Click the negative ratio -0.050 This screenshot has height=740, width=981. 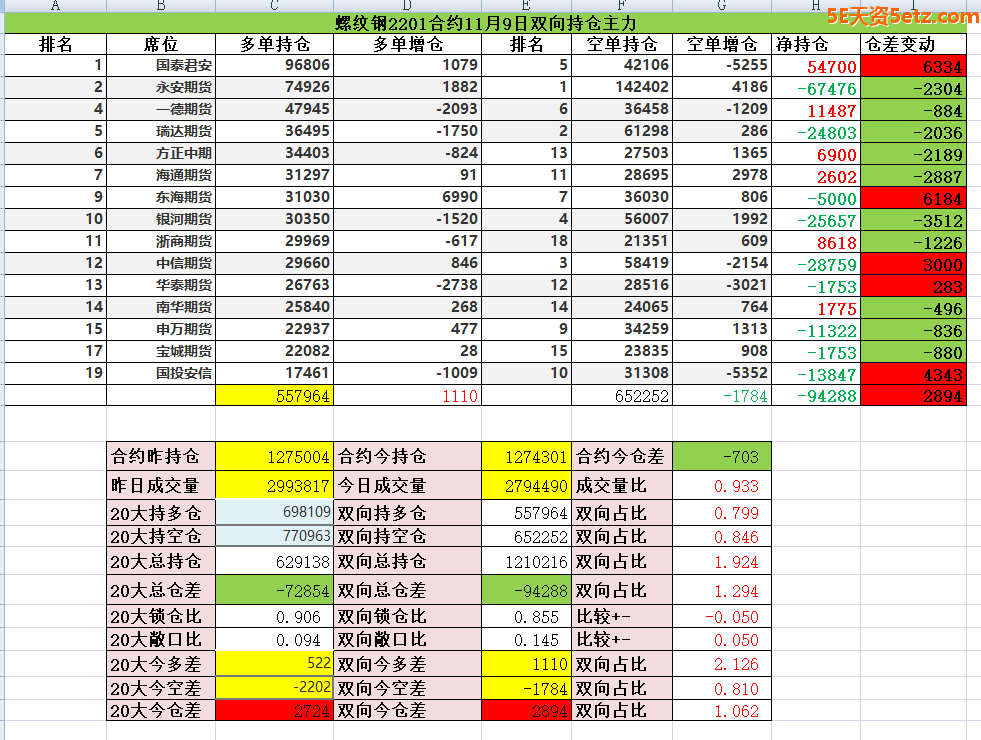click(722, 617)
